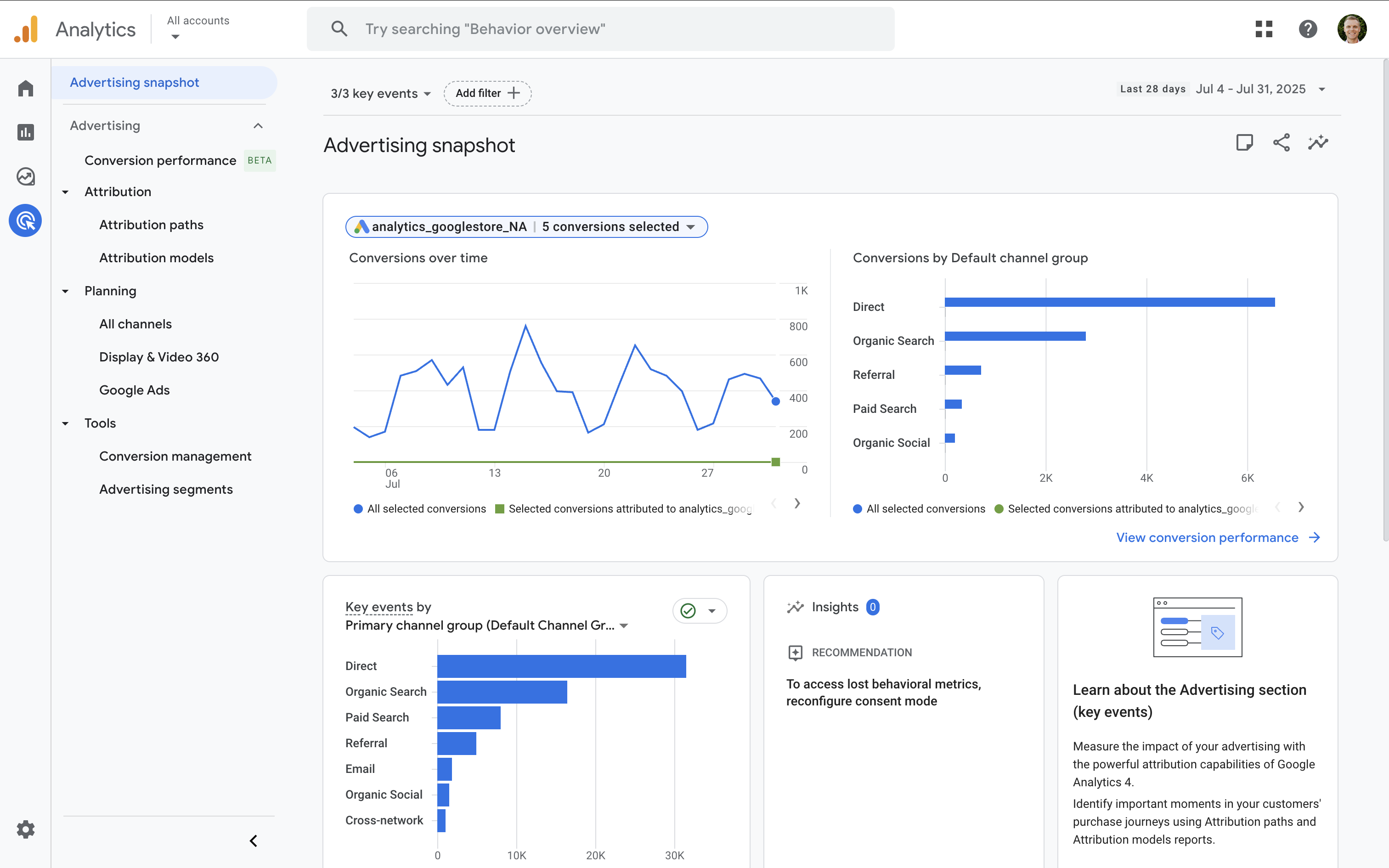The image size is (1389, 868).
Task: Click arrow next to View conversion performance
Action: coord(1315,537)
